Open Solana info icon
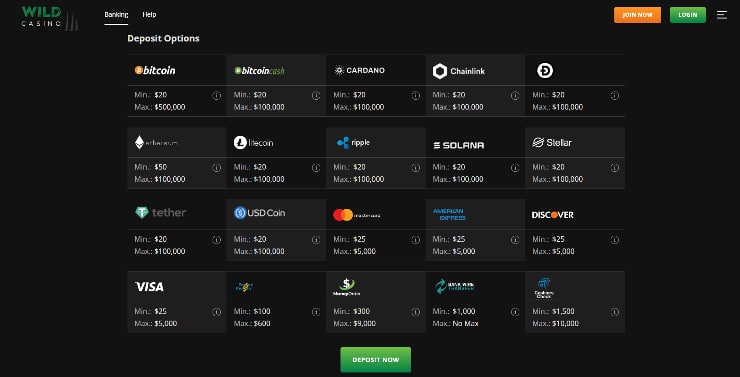The image size is (740, 377). pos(515,168)
